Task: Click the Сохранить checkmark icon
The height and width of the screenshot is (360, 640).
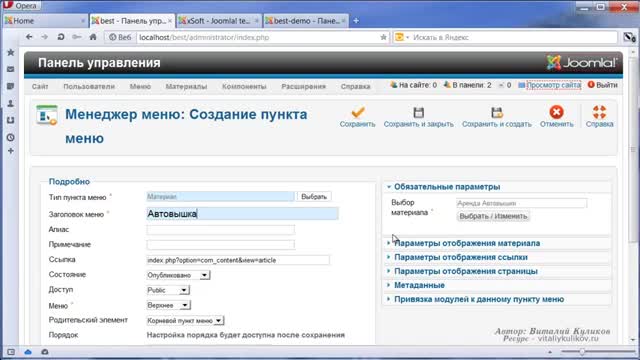Action: [358, 112]
